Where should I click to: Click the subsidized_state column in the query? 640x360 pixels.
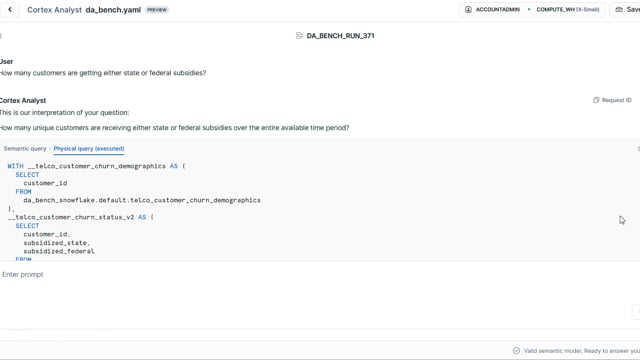point(56,243)
